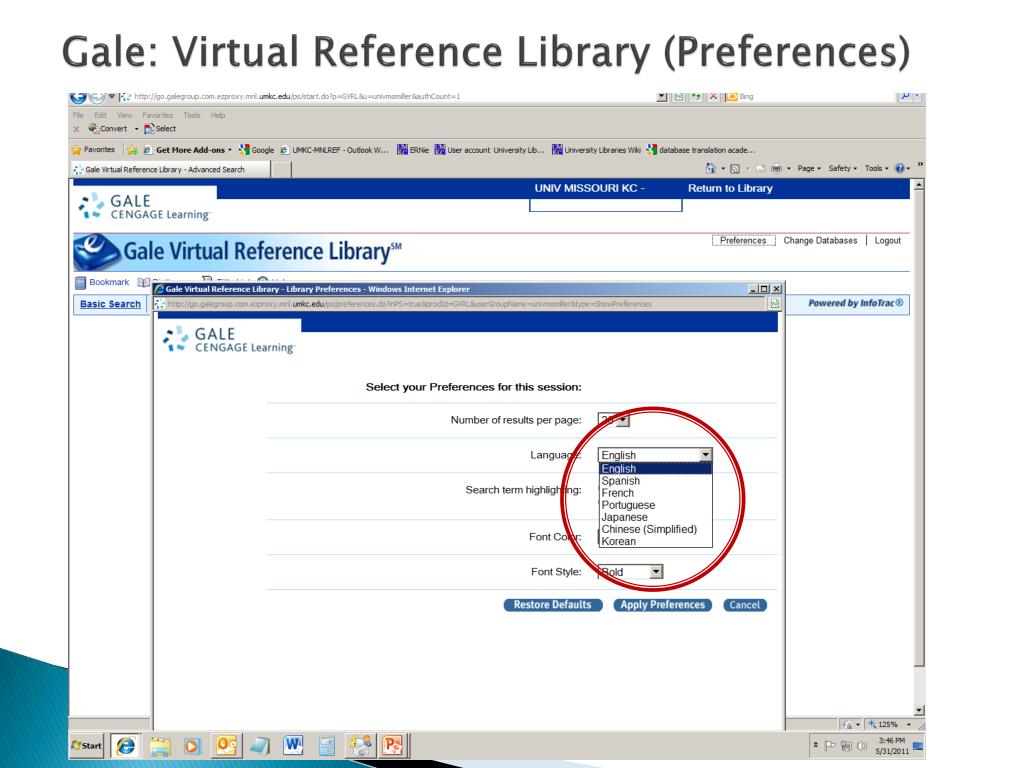Open the Tools command bar menu
This screenshot has width=1024, height=768.
(x=876, y=168)
